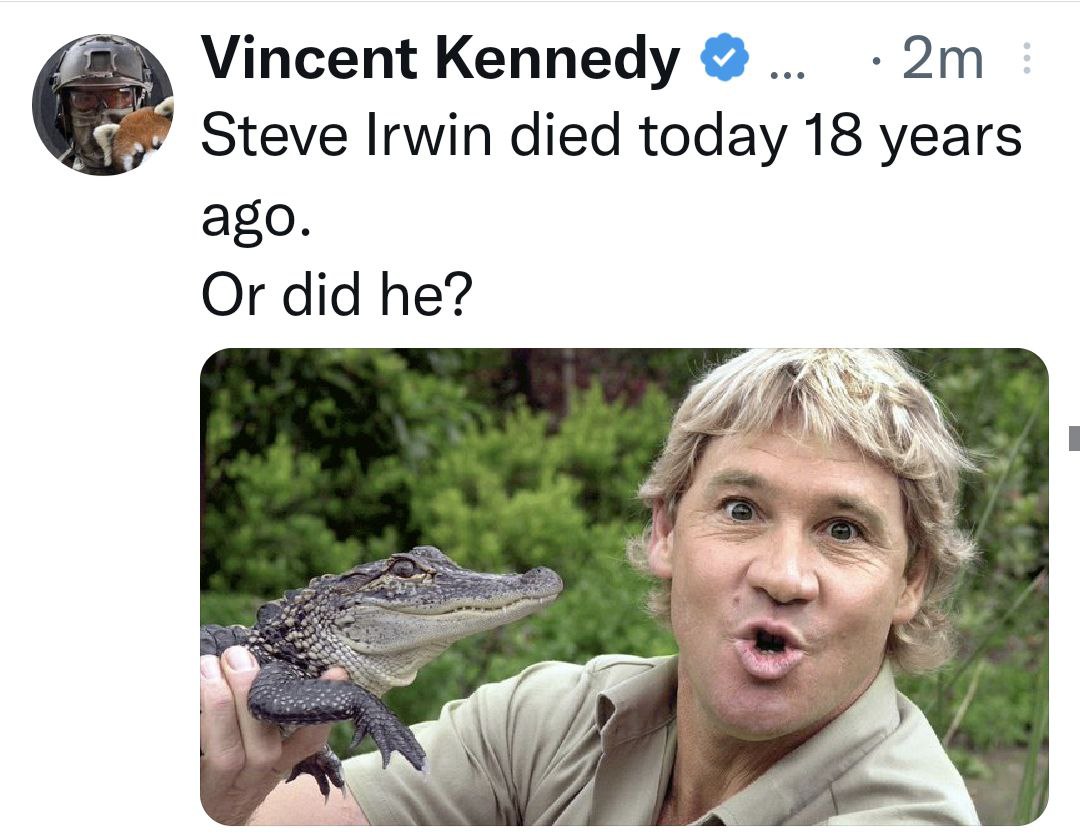Image resolution: width=1080 pixels, height=838 pixels.
Task: Click the red panda in the avatar
Action: pyautogui.click(x=138, y=137)
